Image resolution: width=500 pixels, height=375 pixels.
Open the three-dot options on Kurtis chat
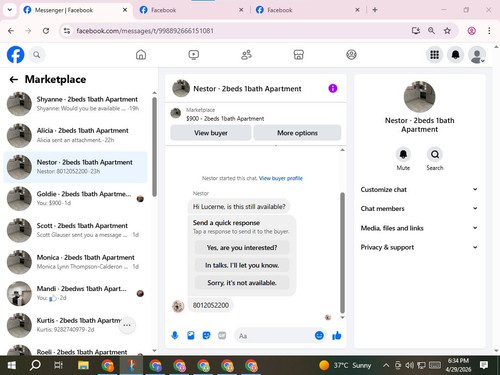pyautogui.click(x=127, y=325)
